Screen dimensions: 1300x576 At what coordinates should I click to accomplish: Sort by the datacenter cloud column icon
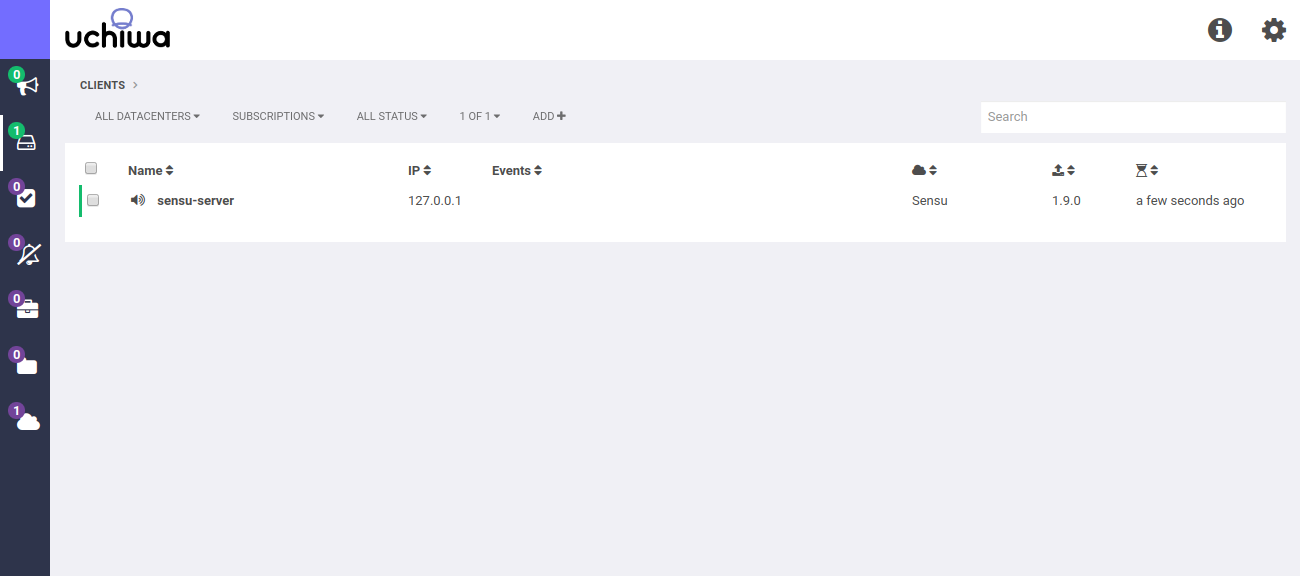[925, 171]
